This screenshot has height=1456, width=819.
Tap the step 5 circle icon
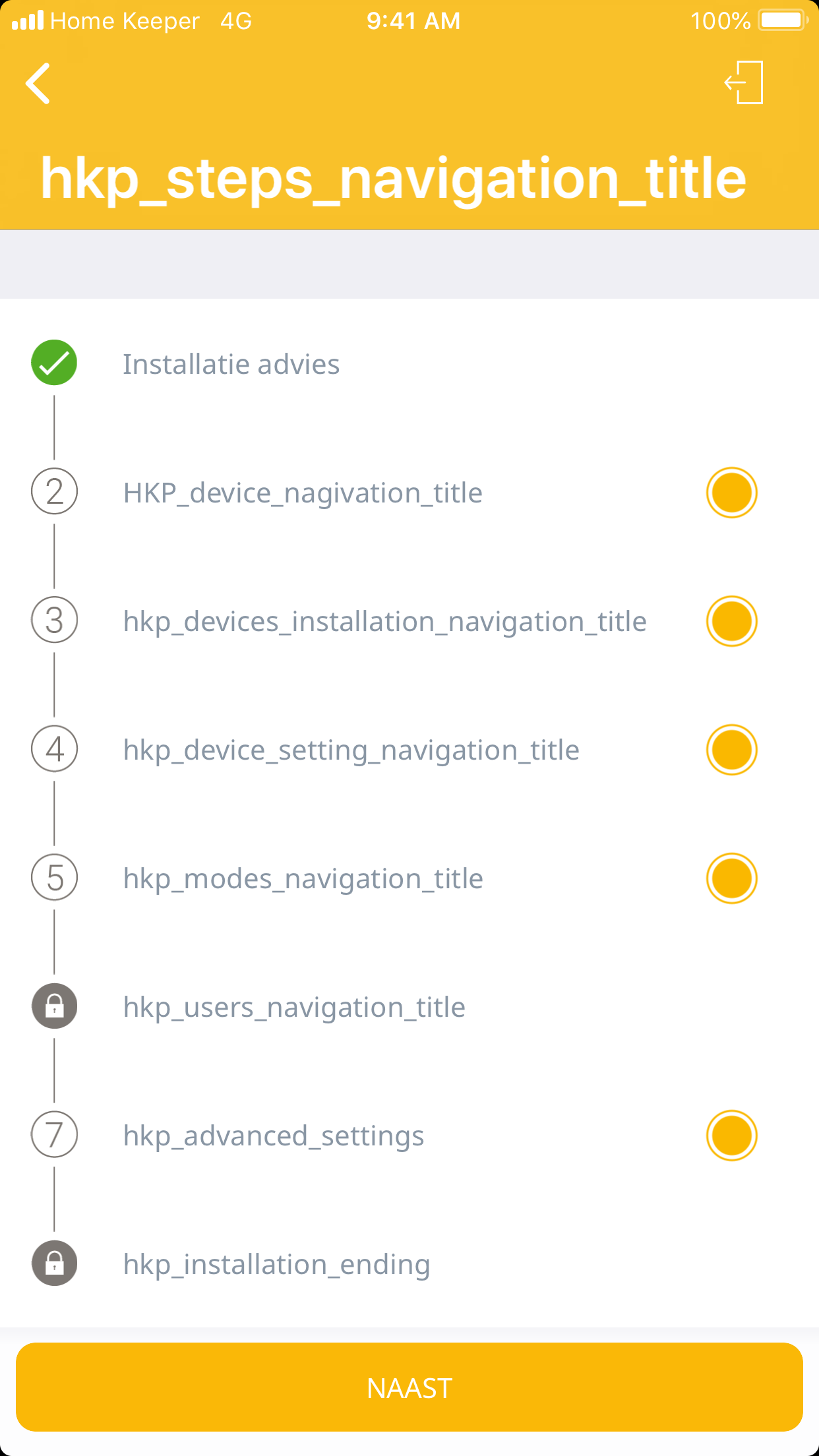pyautogui.click(x=54, y=878)
